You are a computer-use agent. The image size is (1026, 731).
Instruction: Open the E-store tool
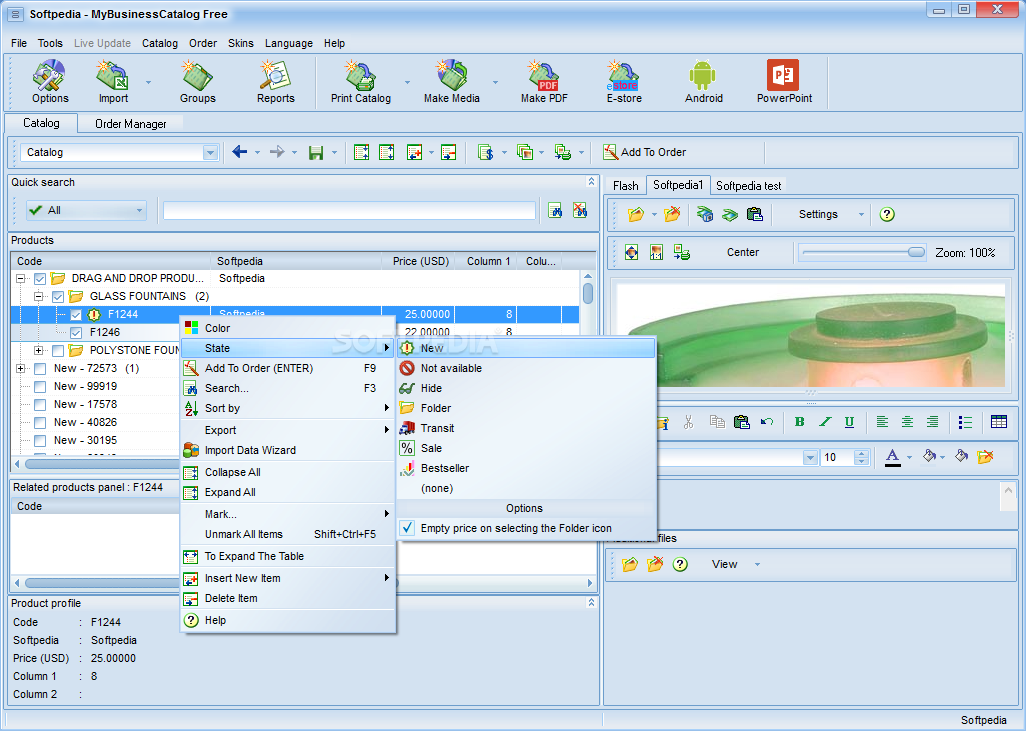[x=624, y=82]
